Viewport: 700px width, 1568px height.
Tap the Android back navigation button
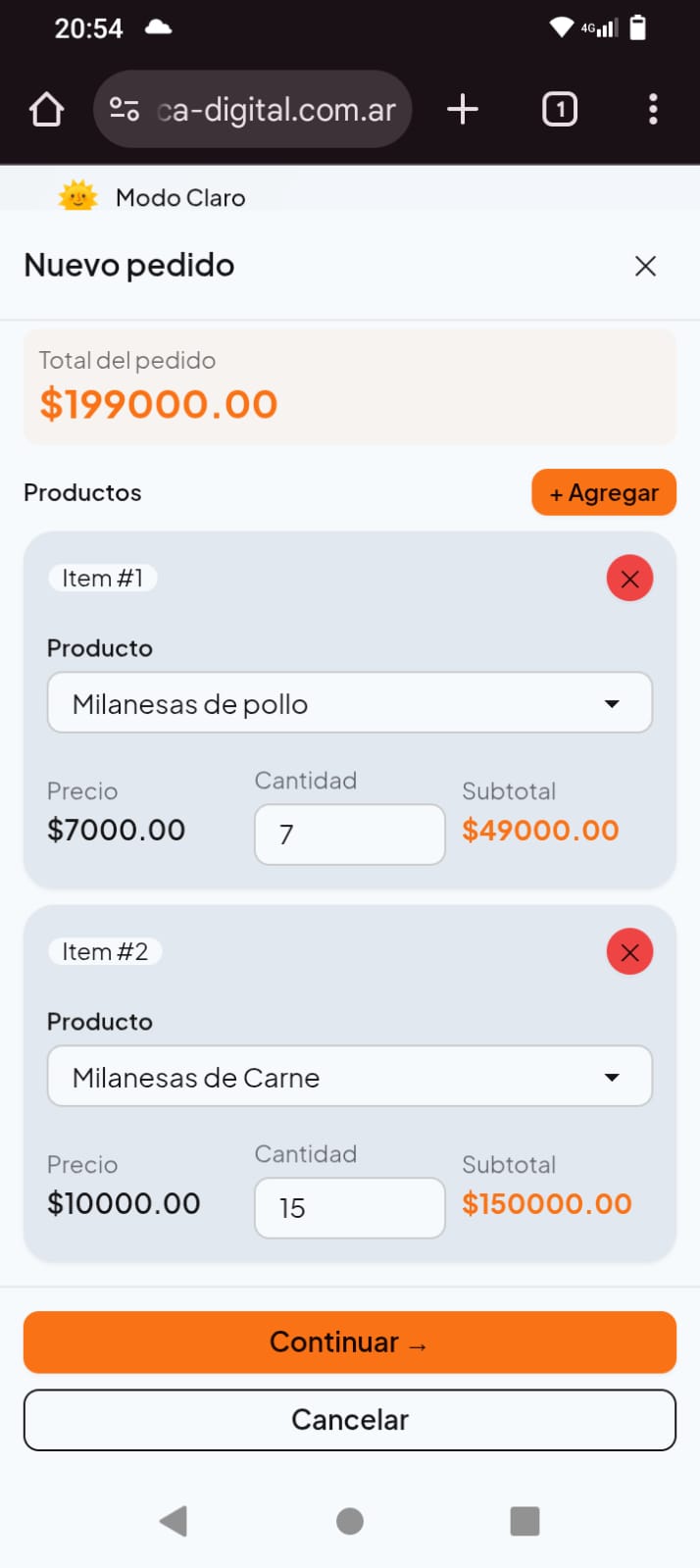pos(175,1521)
